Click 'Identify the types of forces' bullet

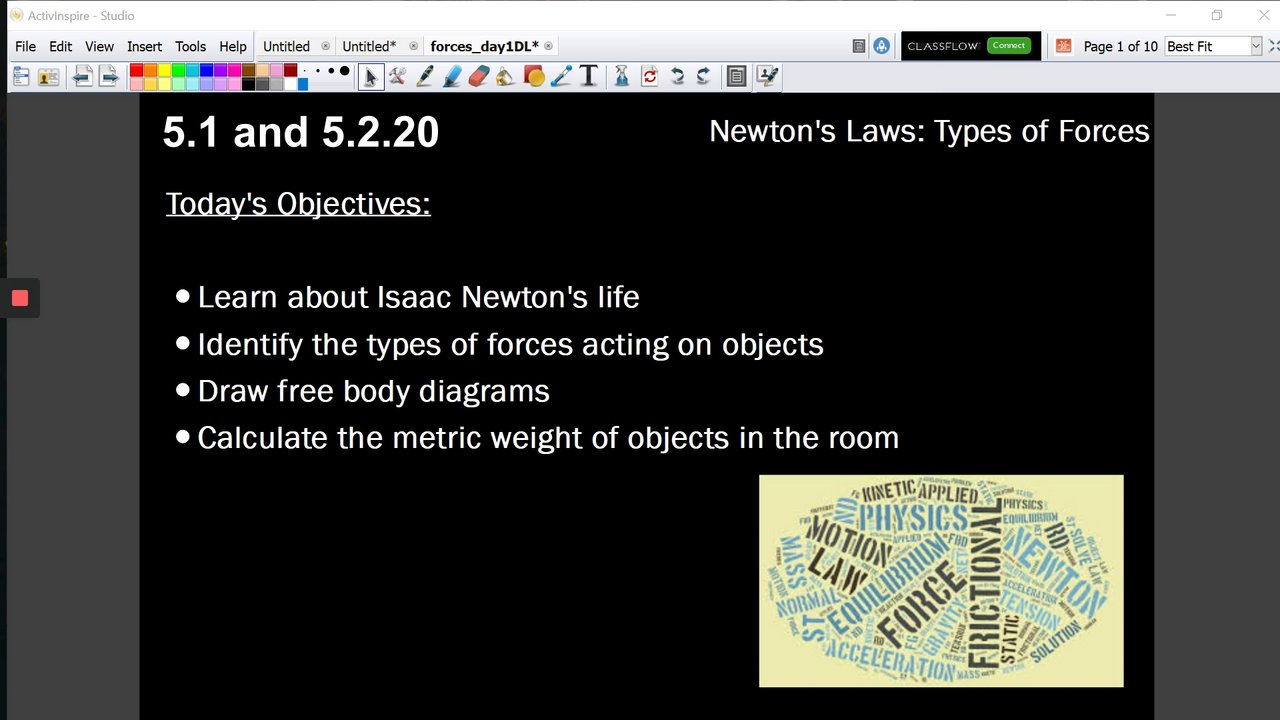coord(510,344)
